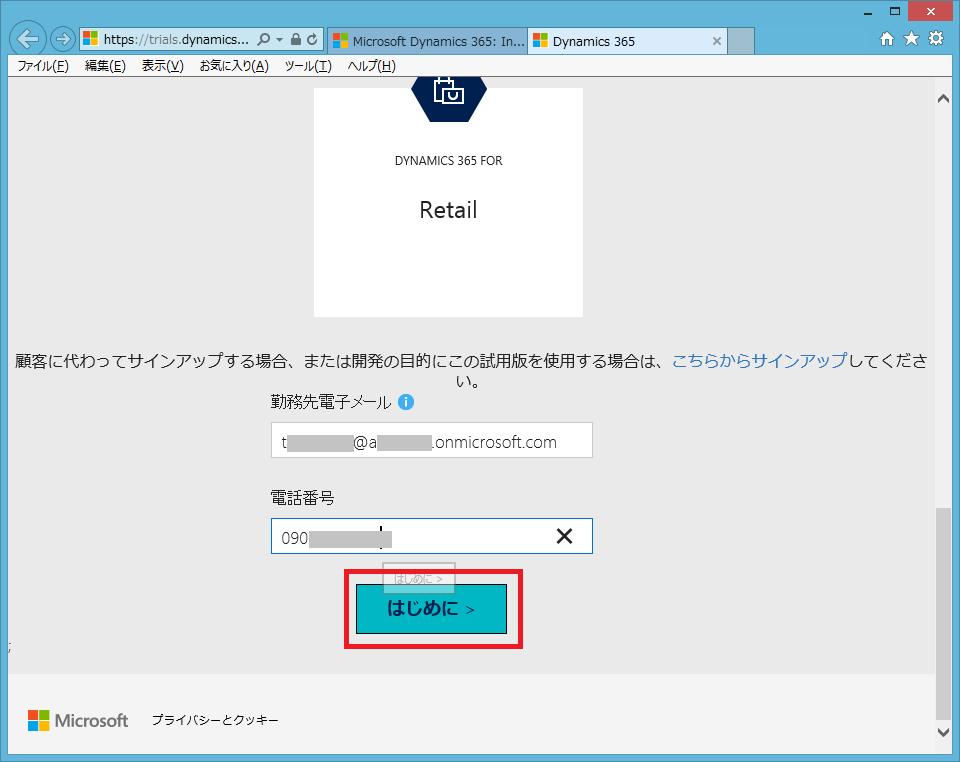This screenshot has width=960, height=762.
Task: Open the address bar dropdown arrow
Action: click(x=279, y=40)
